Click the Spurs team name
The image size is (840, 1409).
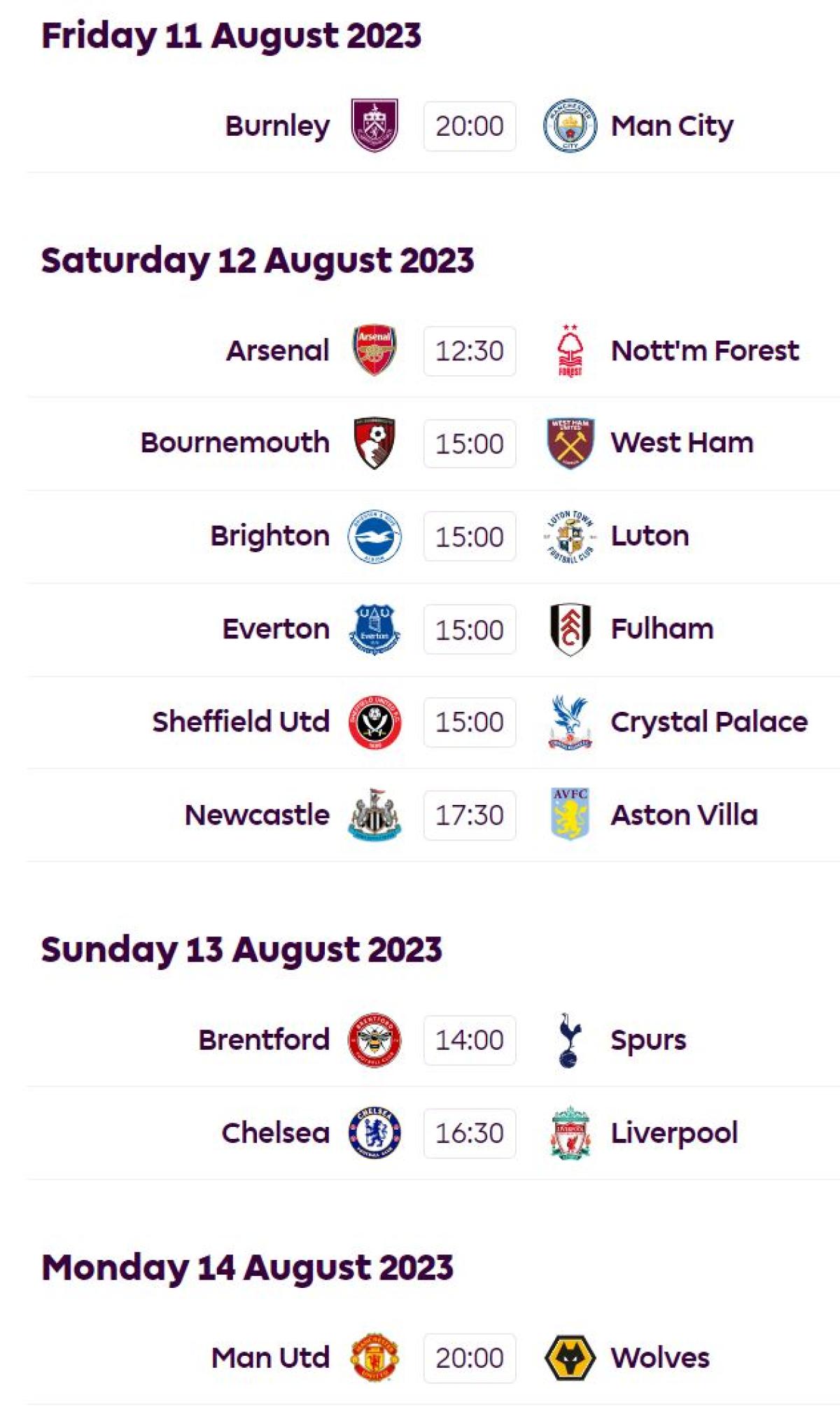(x=648, y=1039)
